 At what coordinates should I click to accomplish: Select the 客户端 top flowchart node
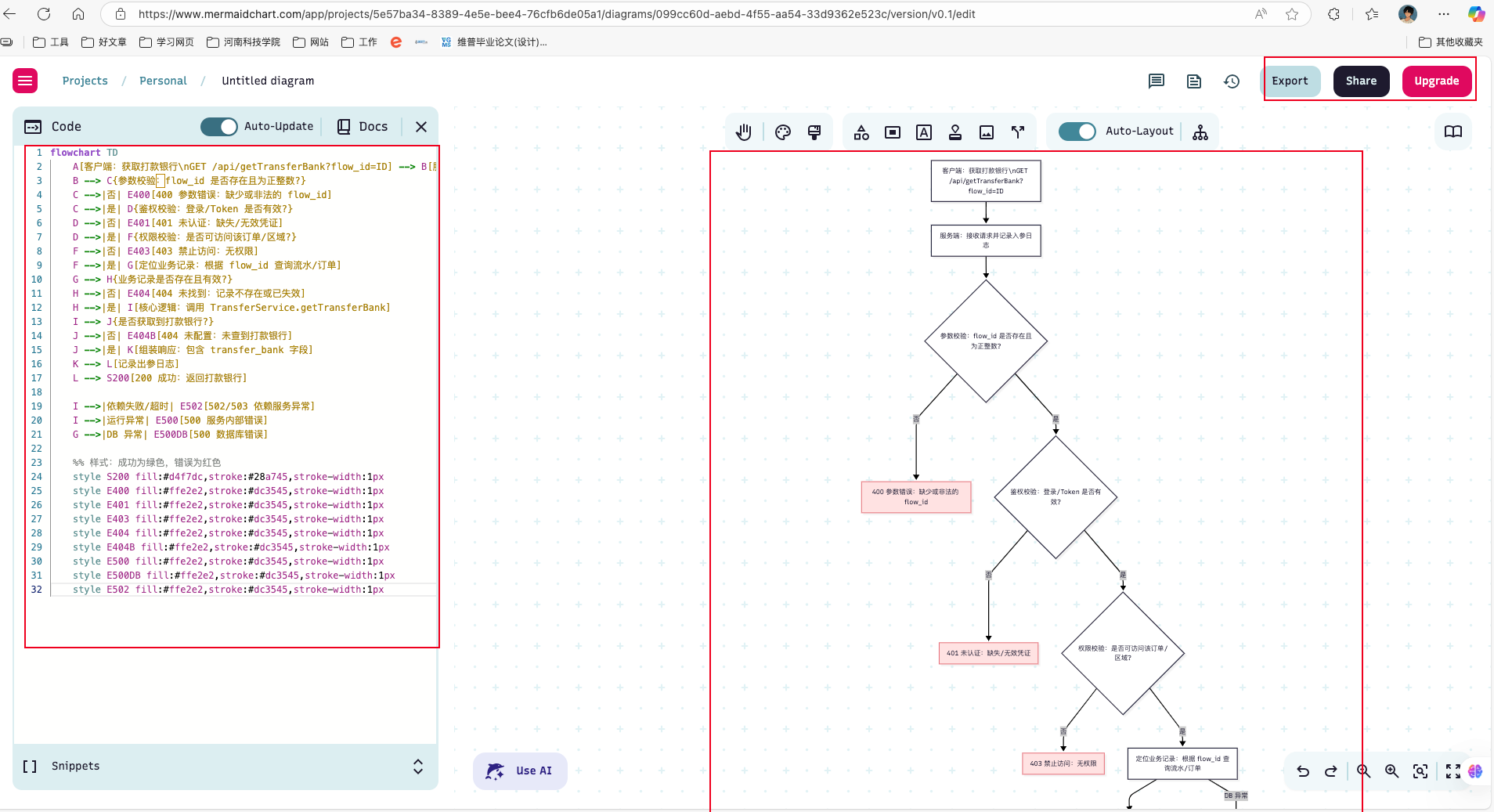click(x=986, y=181)
